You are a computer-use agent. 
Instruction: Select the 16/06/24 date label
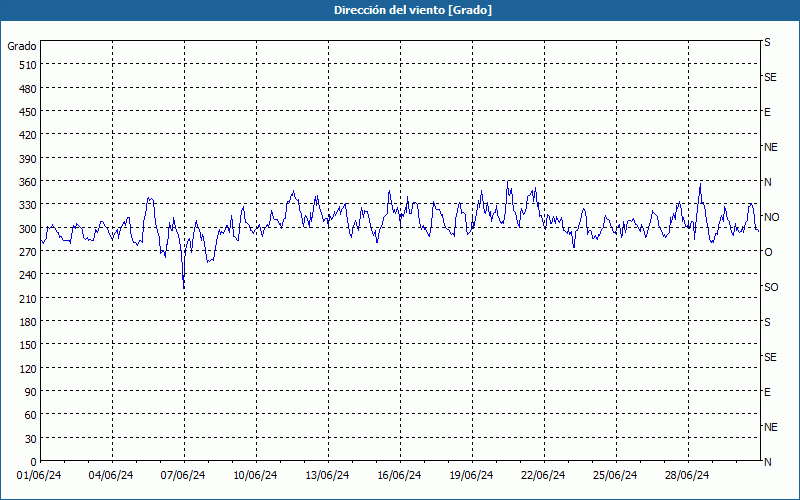point(399,476)
